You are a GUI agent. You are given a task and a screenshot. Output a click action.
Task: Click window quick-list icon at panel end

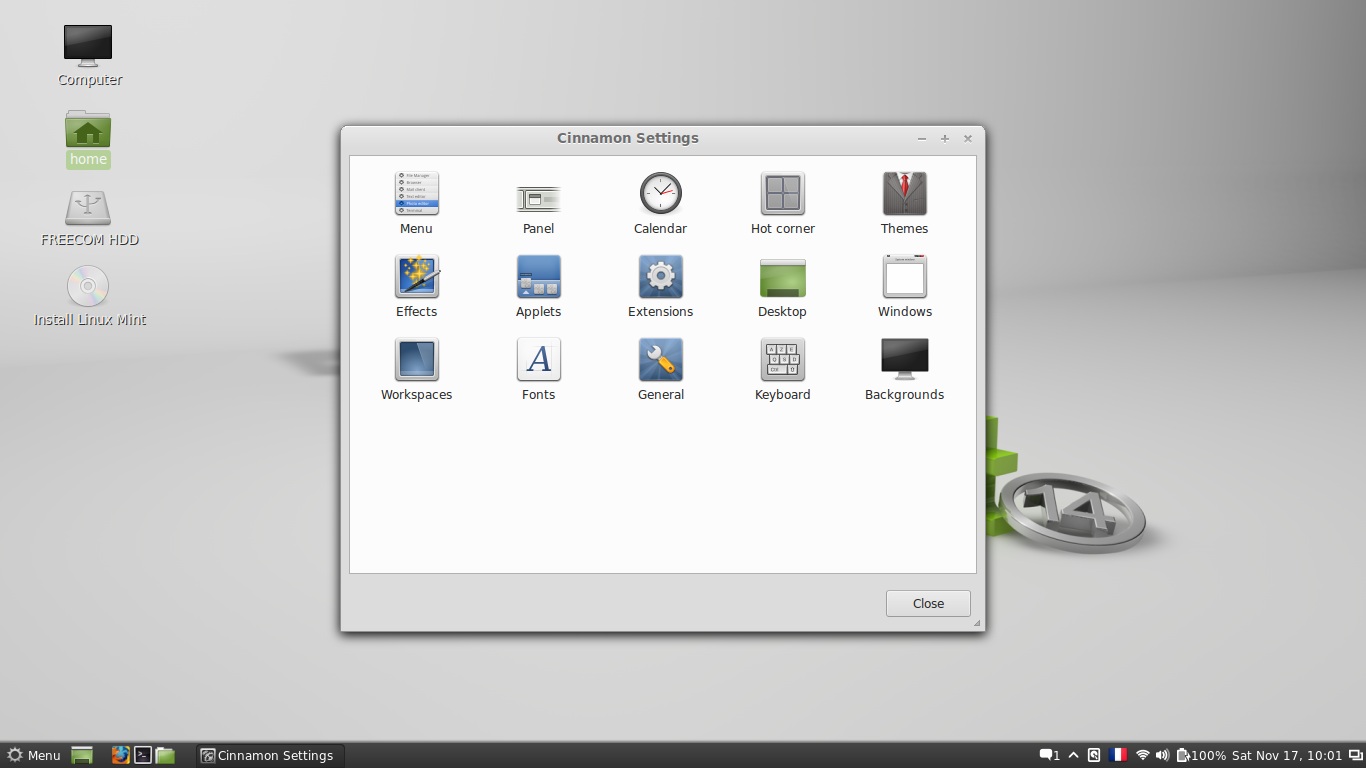pos(1354,755)
